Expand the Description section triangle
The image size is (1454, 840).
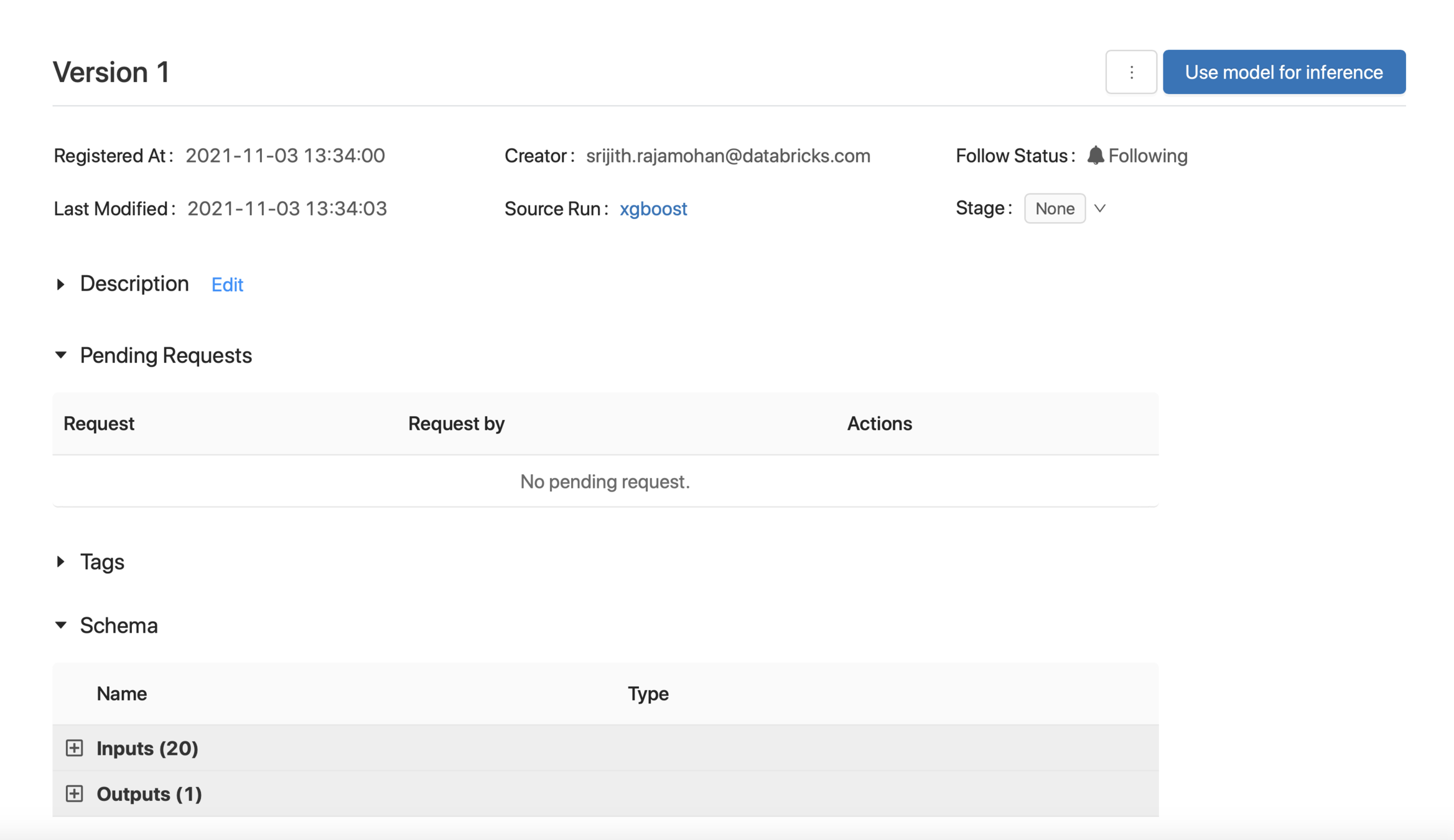[x=60, y=284]
